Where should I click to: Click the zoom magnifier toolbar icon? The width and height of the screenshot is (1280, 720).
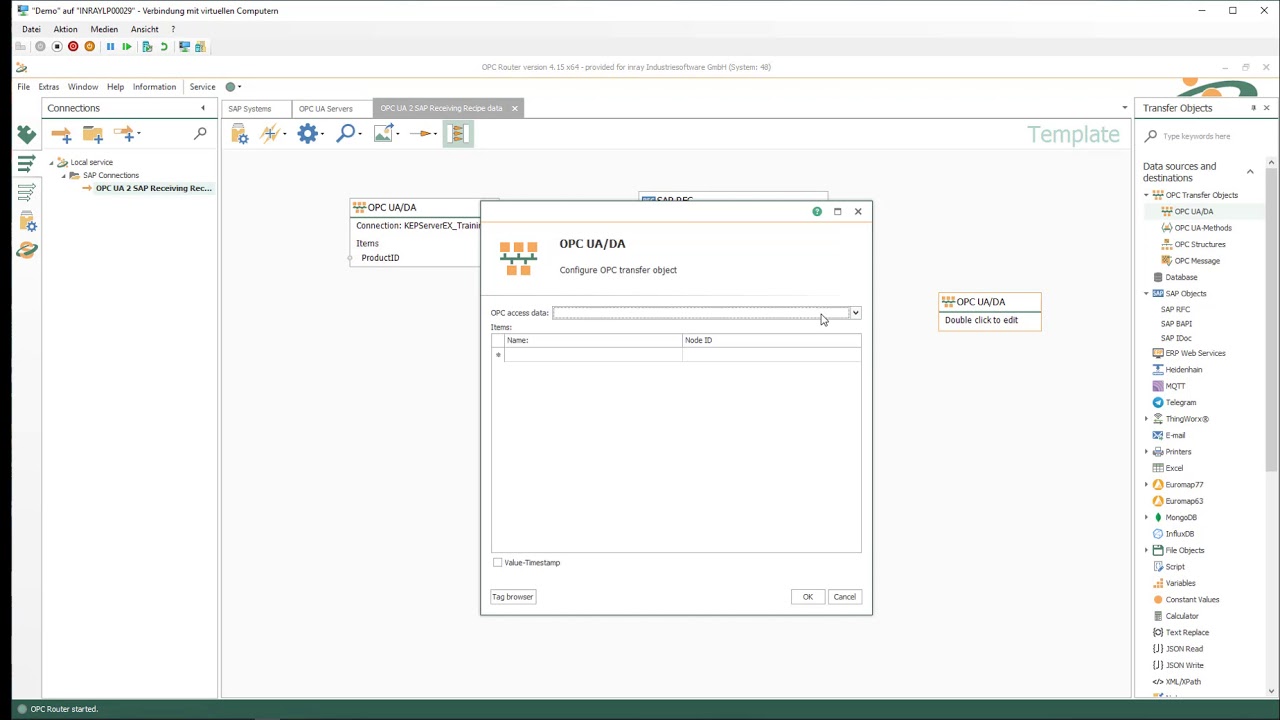tap(346, 133)
